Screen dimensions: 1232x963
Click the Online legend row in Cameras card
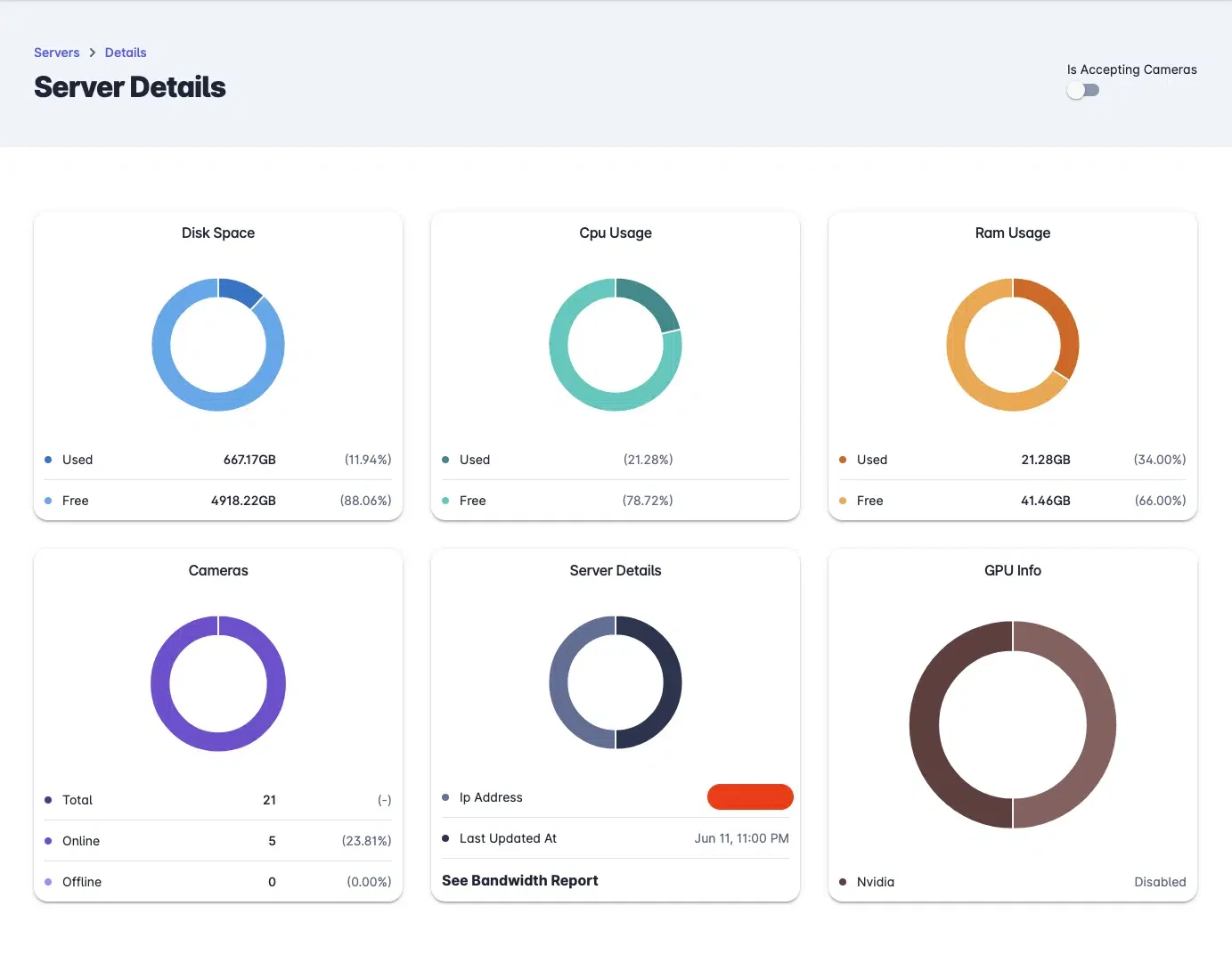click(218, 841)
